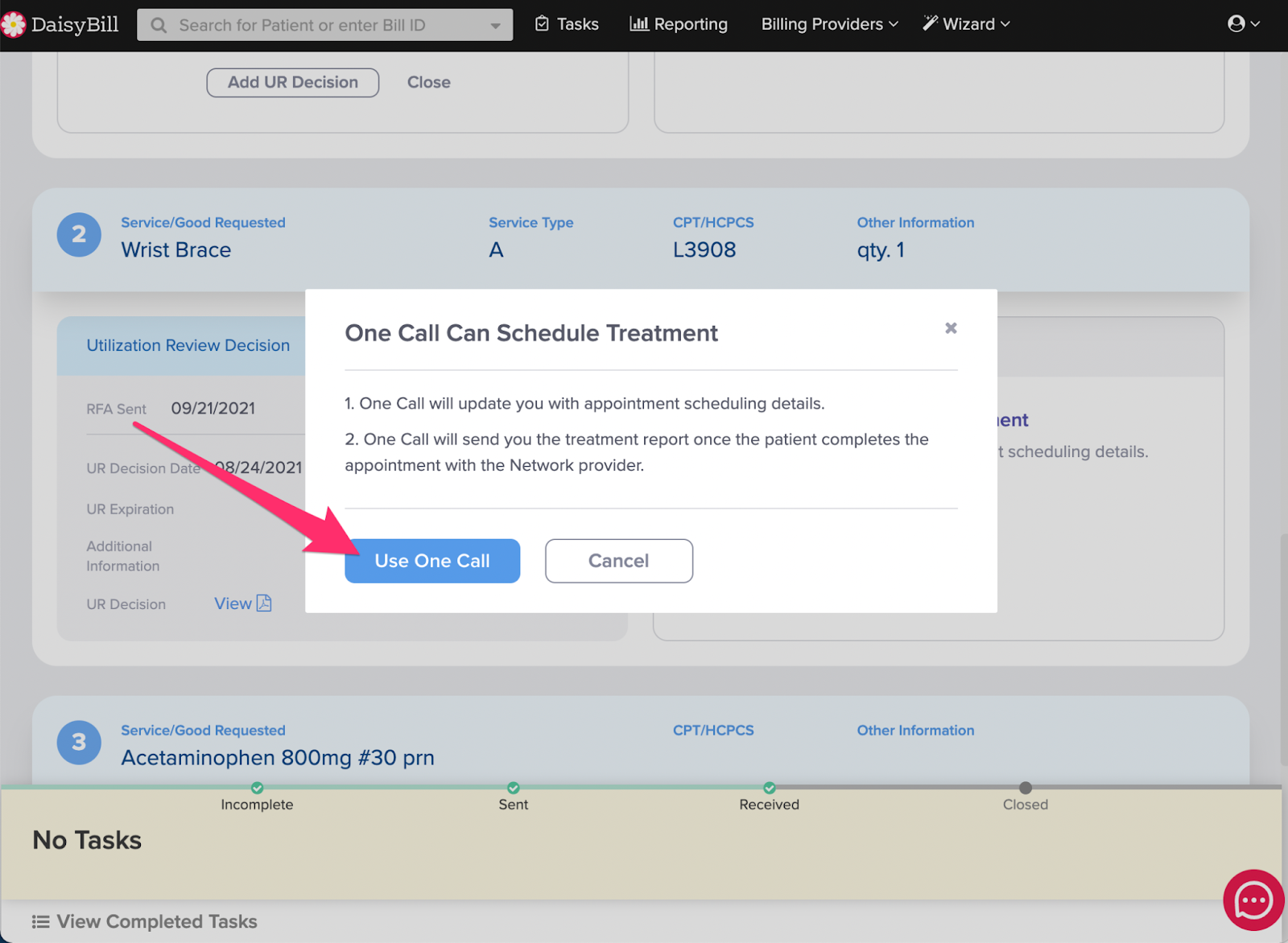The height and width of the screenshot is (943, 1288).
Task: Open the Reporting menu item
Action: pos(679,24)
